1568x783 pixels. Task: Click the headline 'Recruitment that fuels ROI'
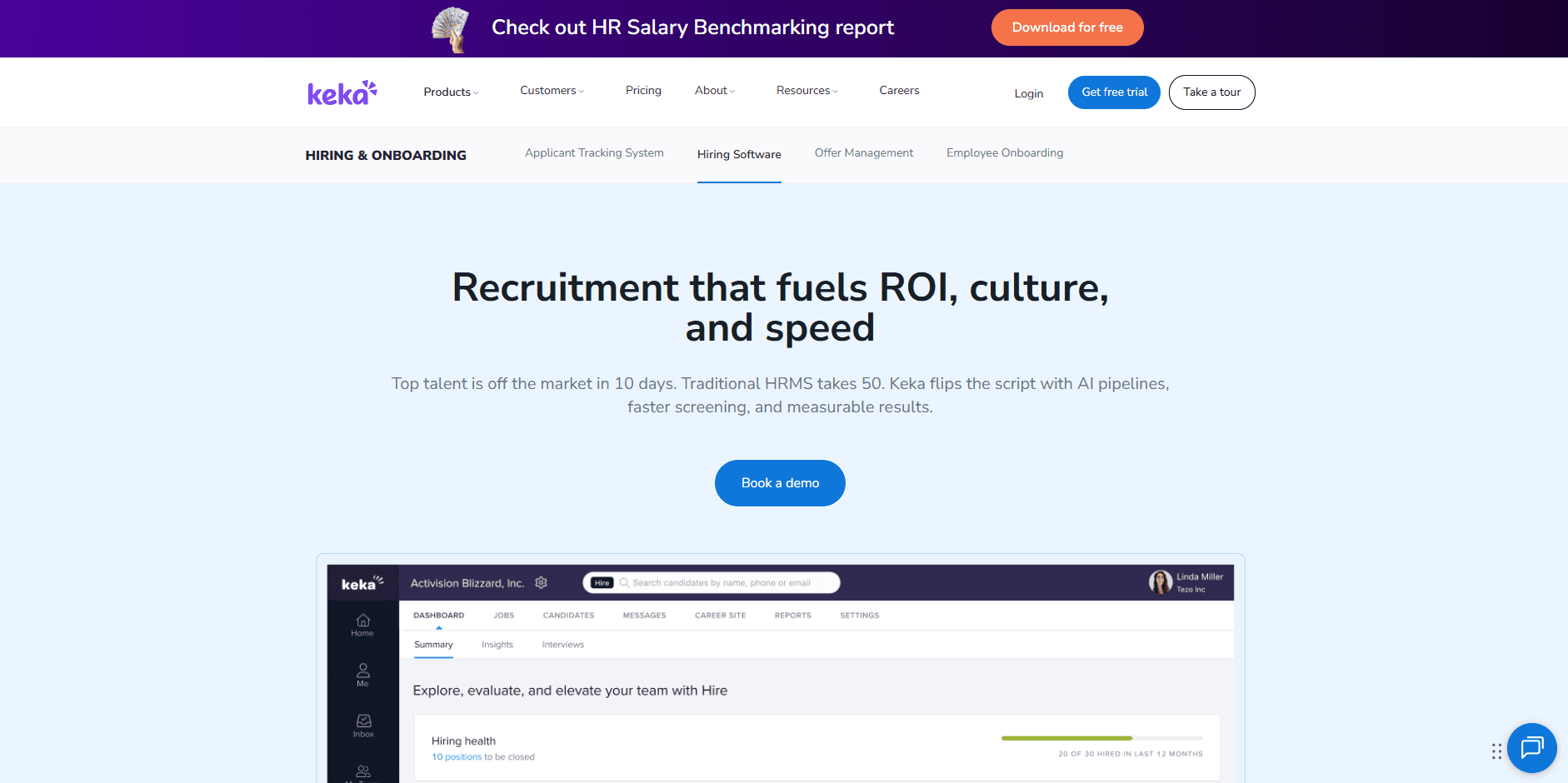pos(780,307)
